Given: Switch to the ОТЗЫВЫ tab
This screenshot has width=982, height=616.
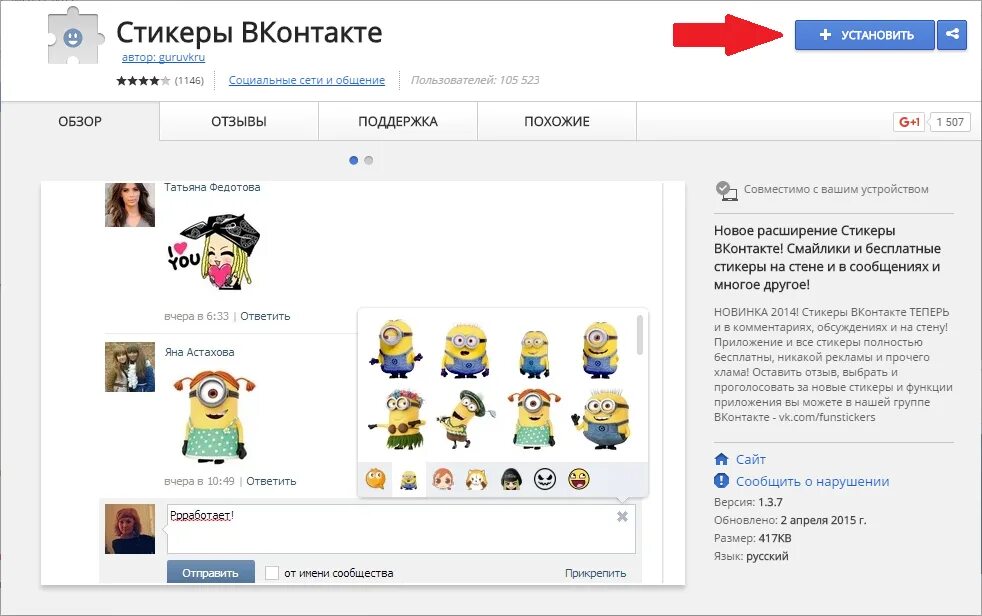Looking at the screenshot, I should [239, 121].
